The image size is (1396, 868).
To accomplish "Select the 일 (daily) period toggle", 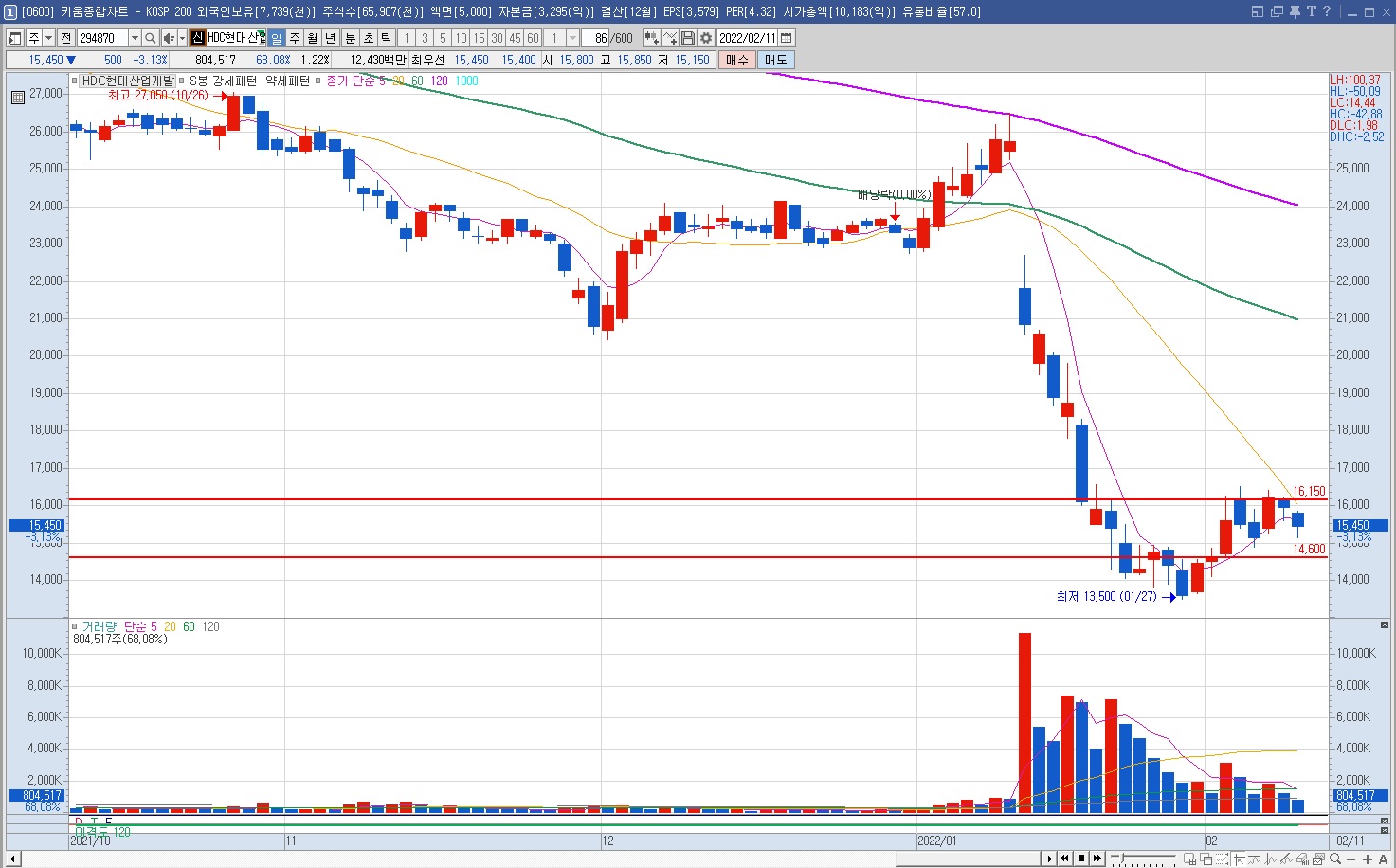I will tap(276, 38).
